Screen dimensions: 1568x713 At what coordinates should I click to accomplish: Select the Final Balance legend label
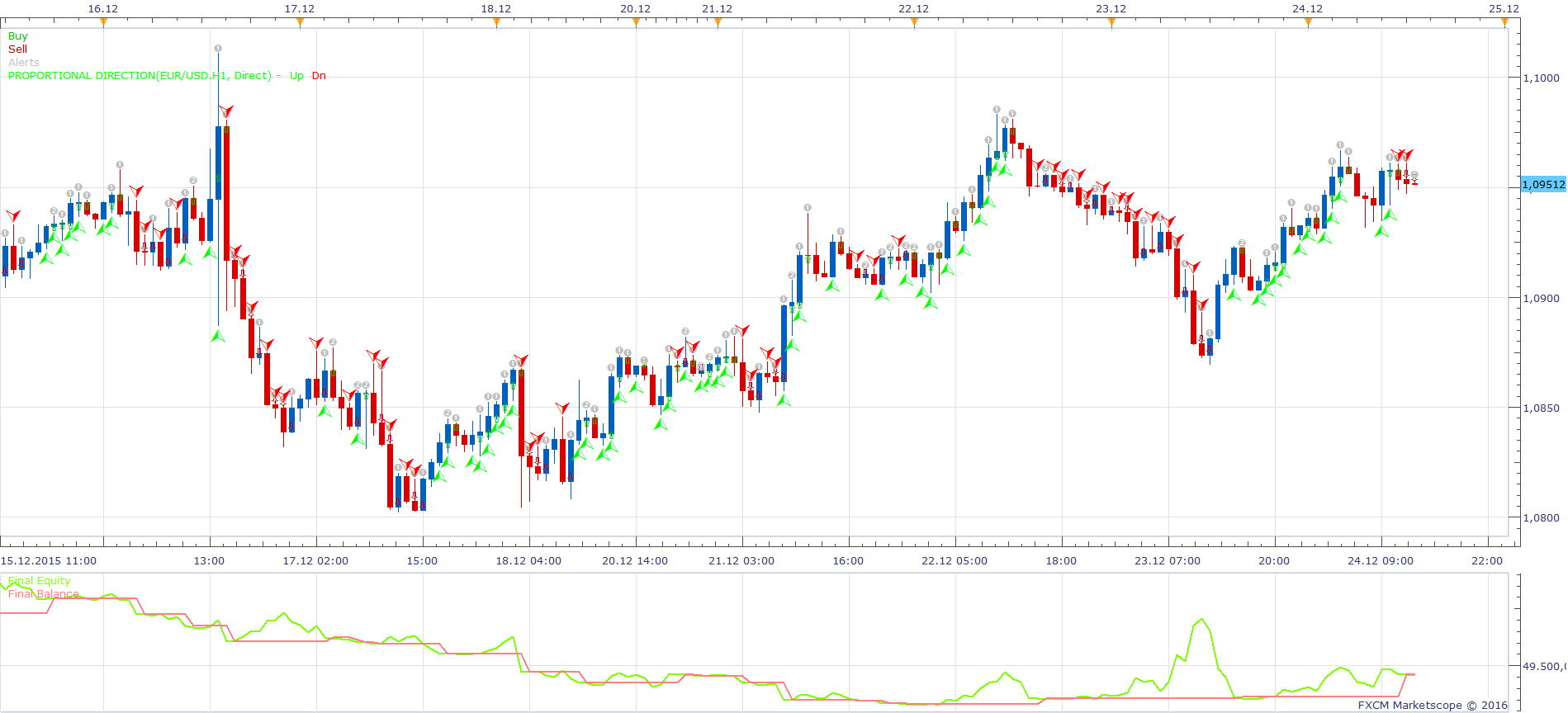coord(43,594)
